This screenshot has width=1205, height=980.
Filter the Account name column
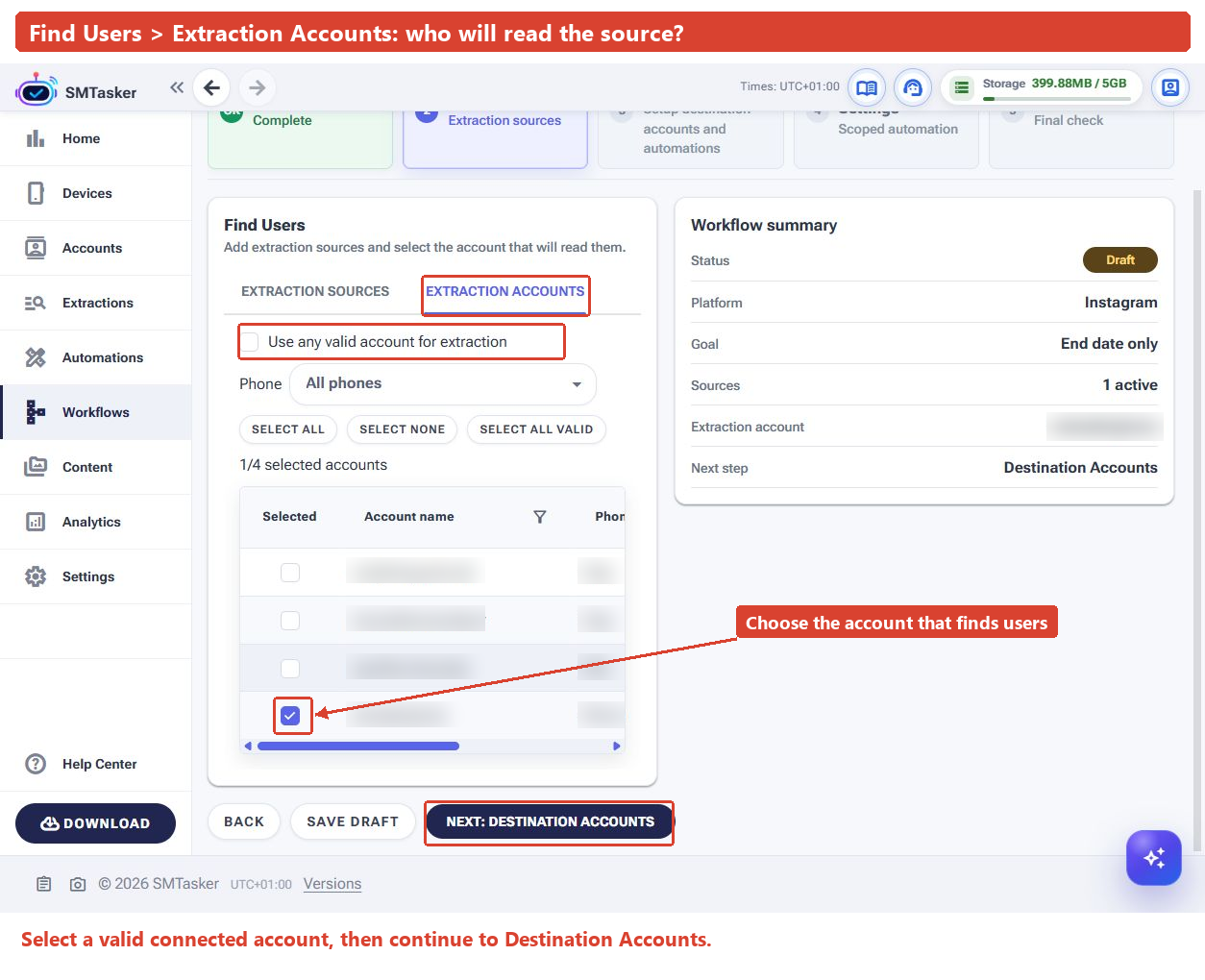point(540,517)
